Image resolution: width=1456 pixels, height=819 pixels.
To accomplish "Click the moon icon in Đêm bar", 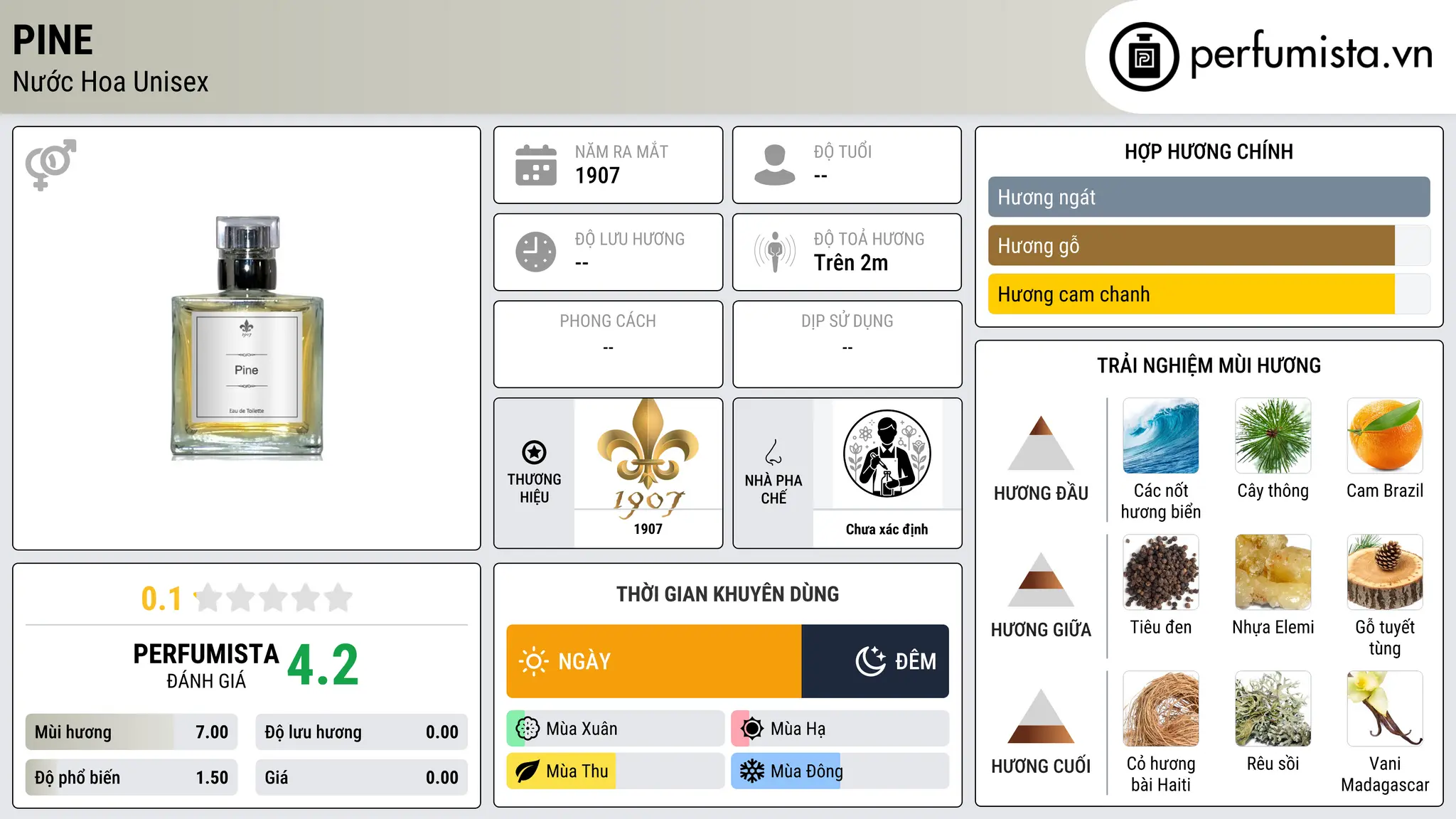I will pyautogui.click(x=871, y=661).
